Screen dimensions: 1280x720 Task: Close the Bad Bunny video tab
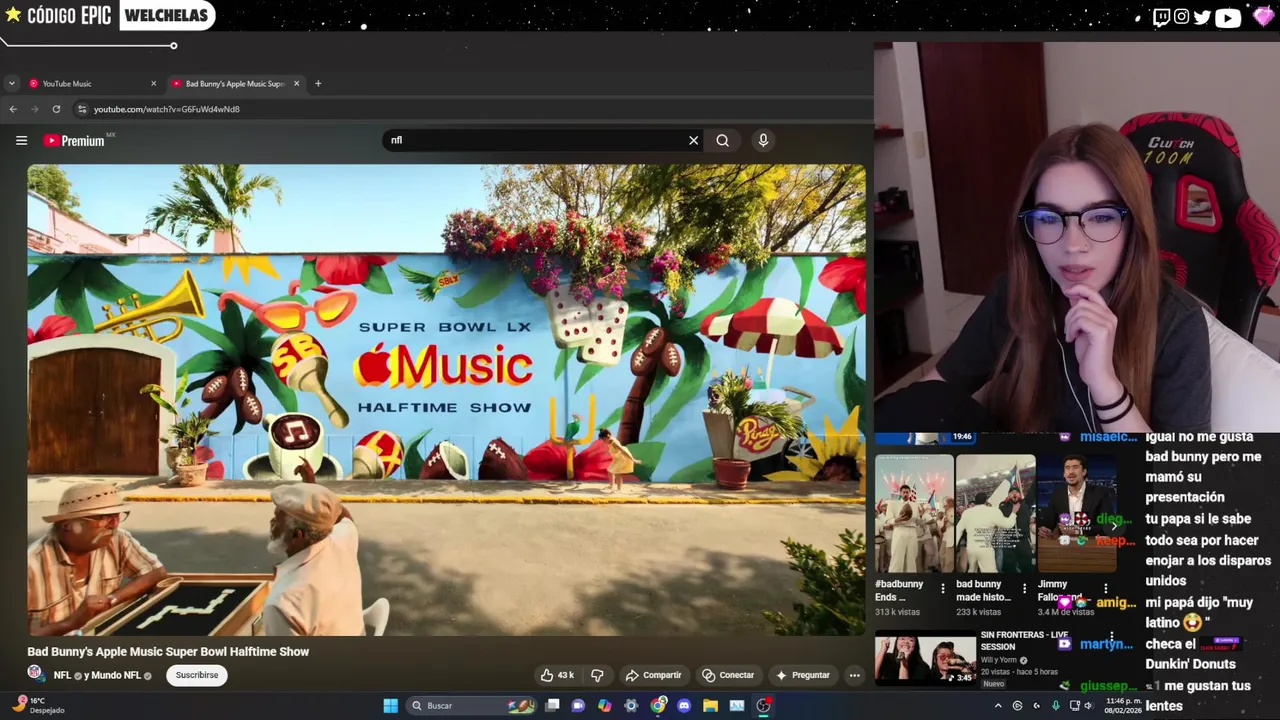tap(296, 84)
